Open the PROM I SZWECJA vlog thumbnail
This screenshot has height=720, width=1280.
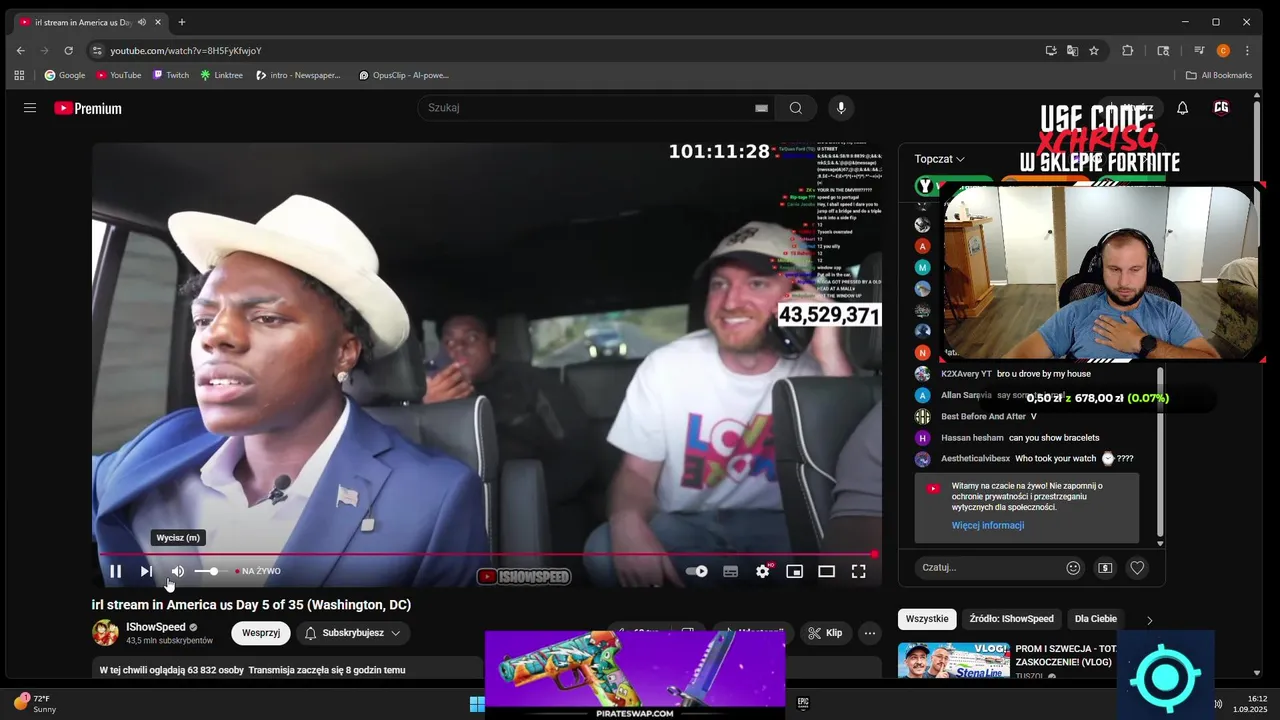coord(953,660)
